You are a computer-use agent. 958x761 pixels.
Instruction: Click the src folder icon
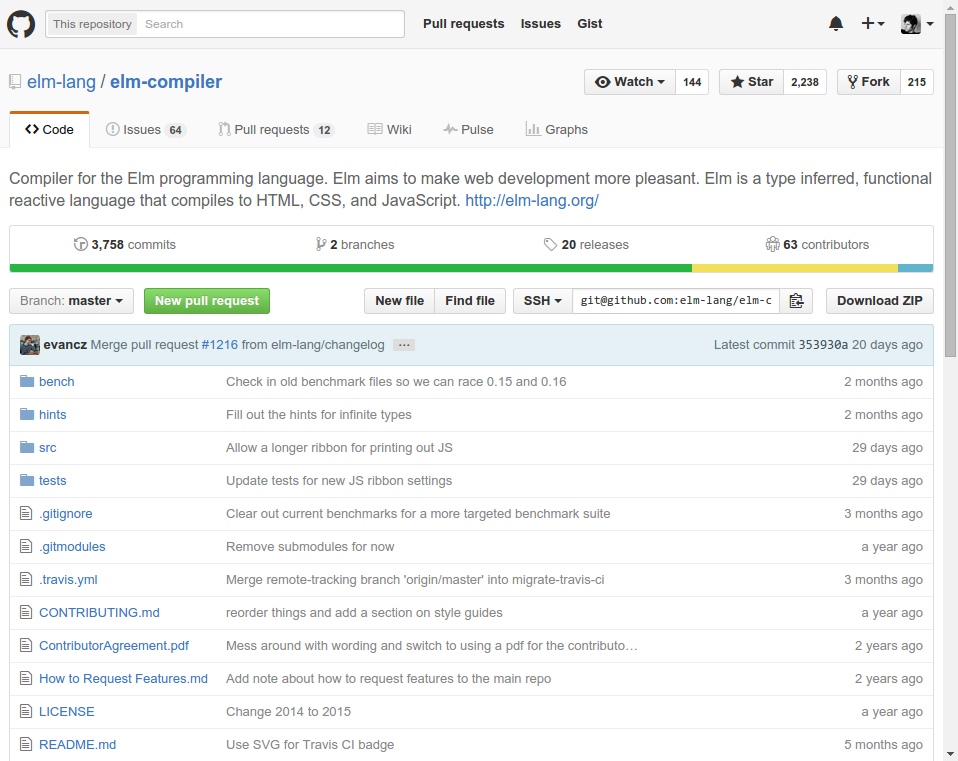click(27, 447)
